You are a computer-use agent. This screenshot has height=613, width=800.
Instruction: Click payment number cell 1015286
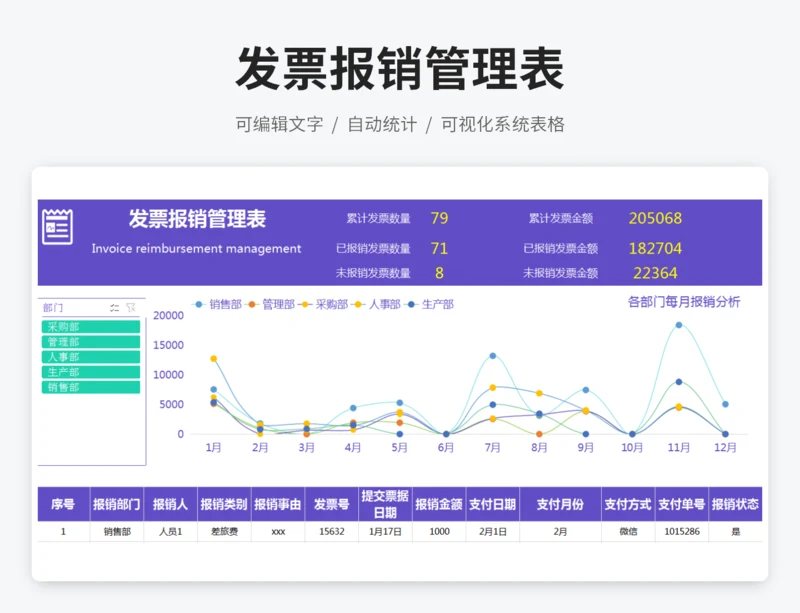pyautogui.click(x=682, y=531)
